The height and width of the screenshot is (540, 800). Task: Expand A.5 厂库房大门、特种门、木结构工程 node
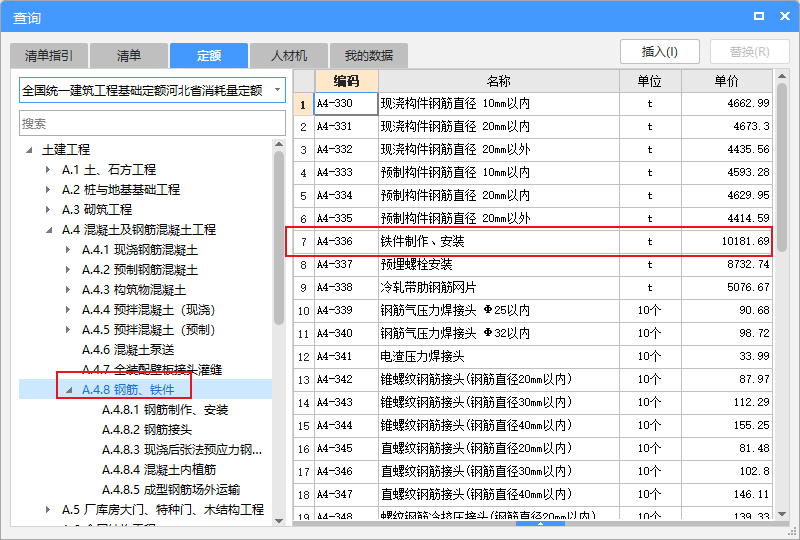(x=48, y=509)
